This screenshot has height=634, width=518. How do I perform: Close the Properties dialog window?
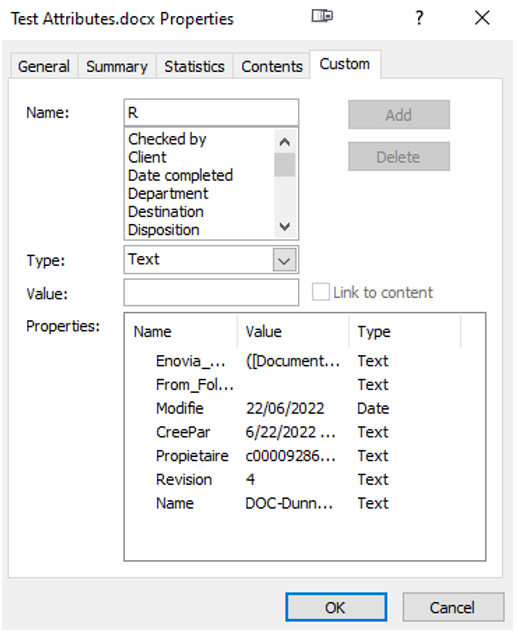[482, 18]
